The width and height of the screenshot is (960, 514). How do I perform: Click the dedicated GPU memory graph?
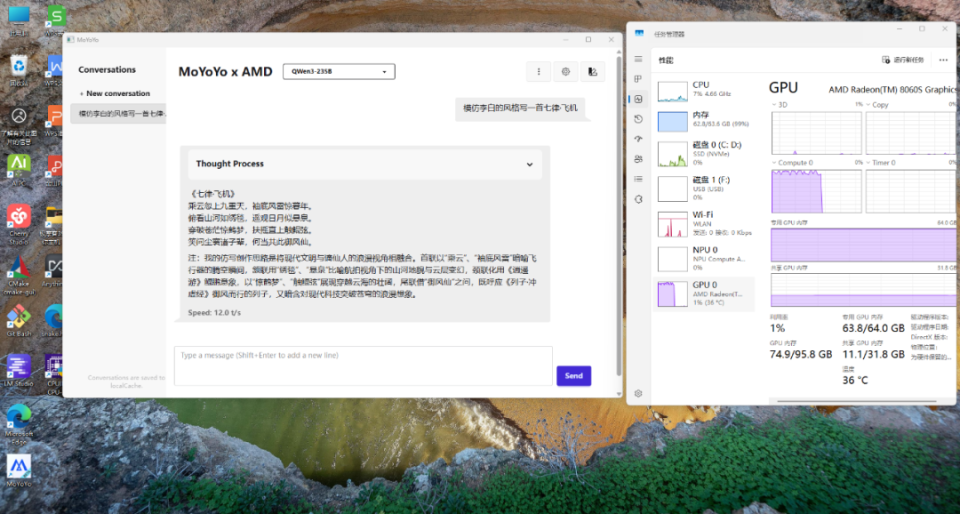(x=863, y=245)
